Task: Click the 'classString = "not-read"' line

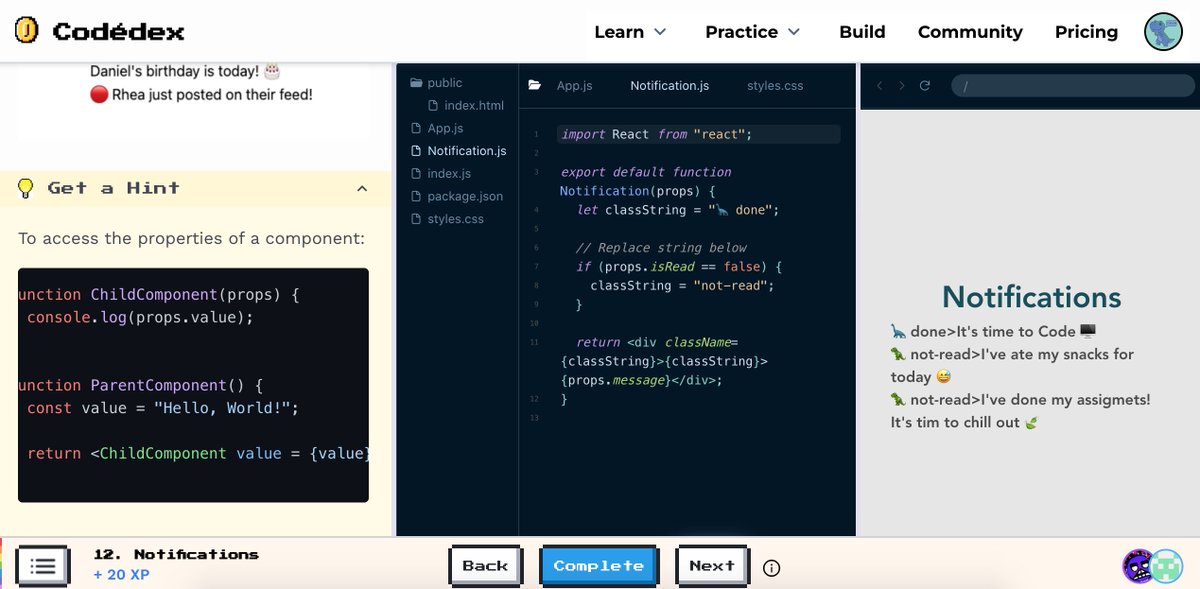Action: tap(682, 286)
